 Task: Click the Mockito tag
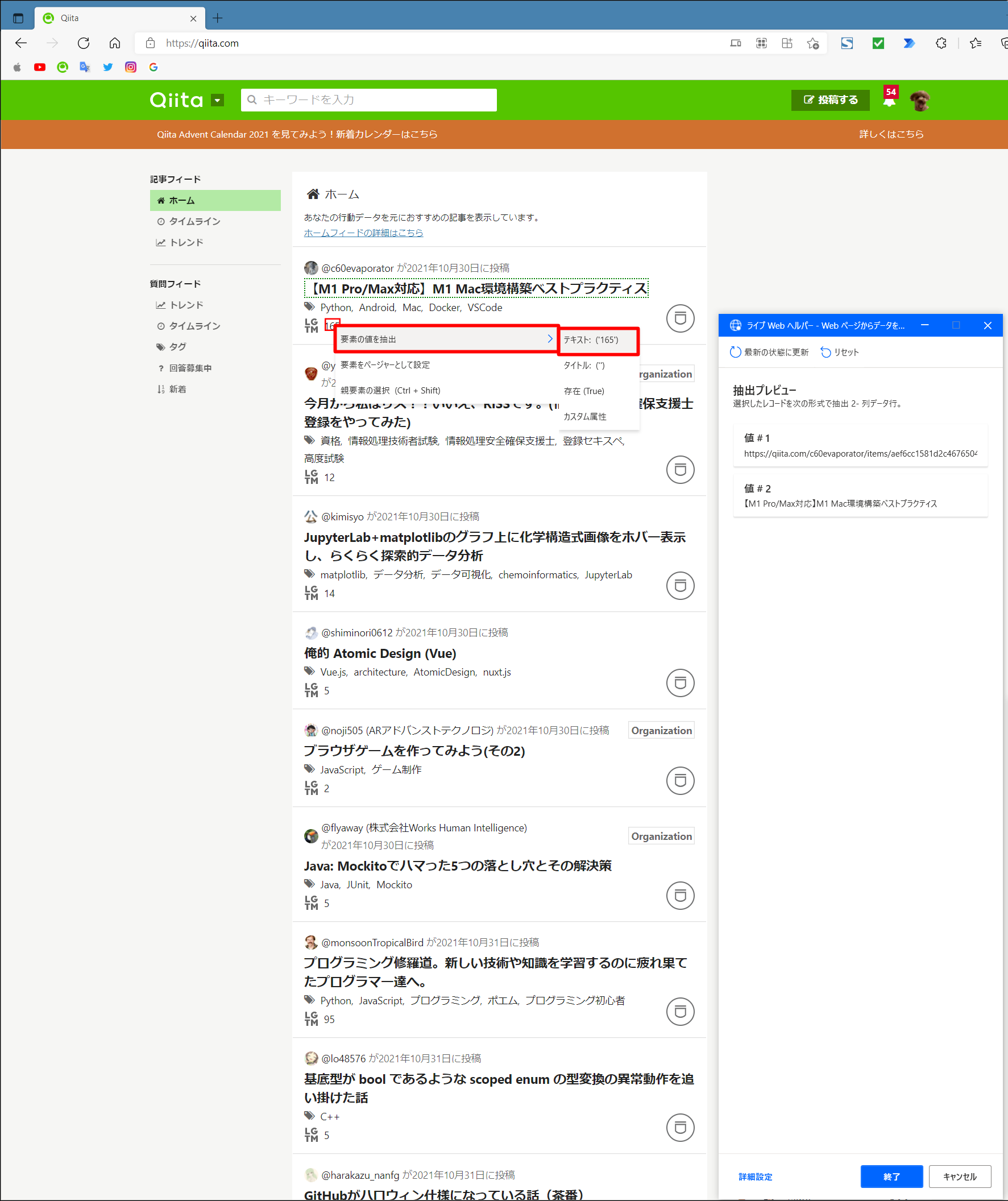(x=394, y=885)
